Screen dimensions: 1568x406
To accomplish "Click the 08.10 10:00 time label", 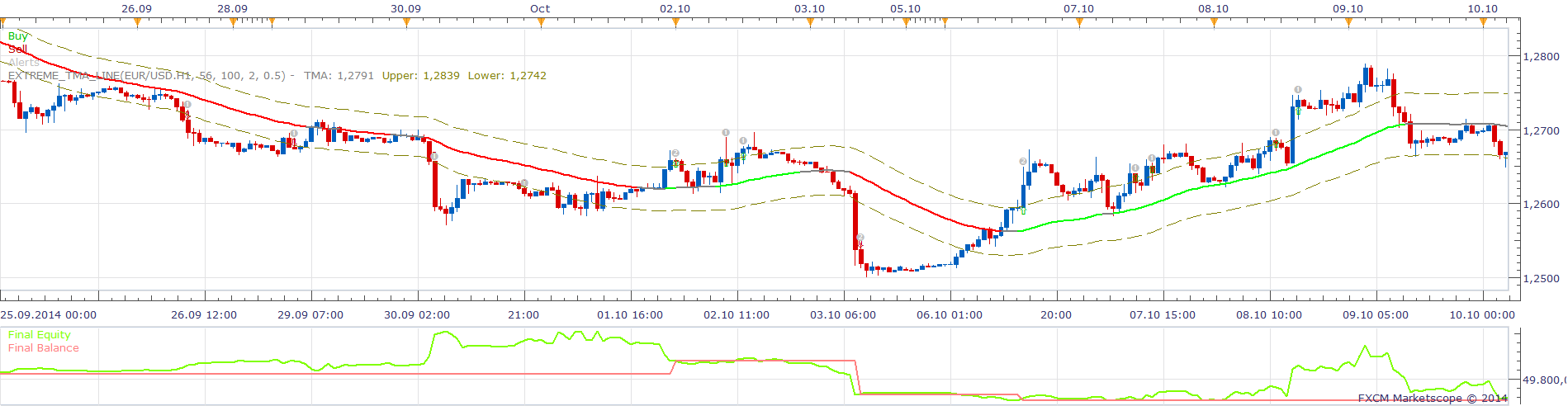I will click(x=1269, y=315).
